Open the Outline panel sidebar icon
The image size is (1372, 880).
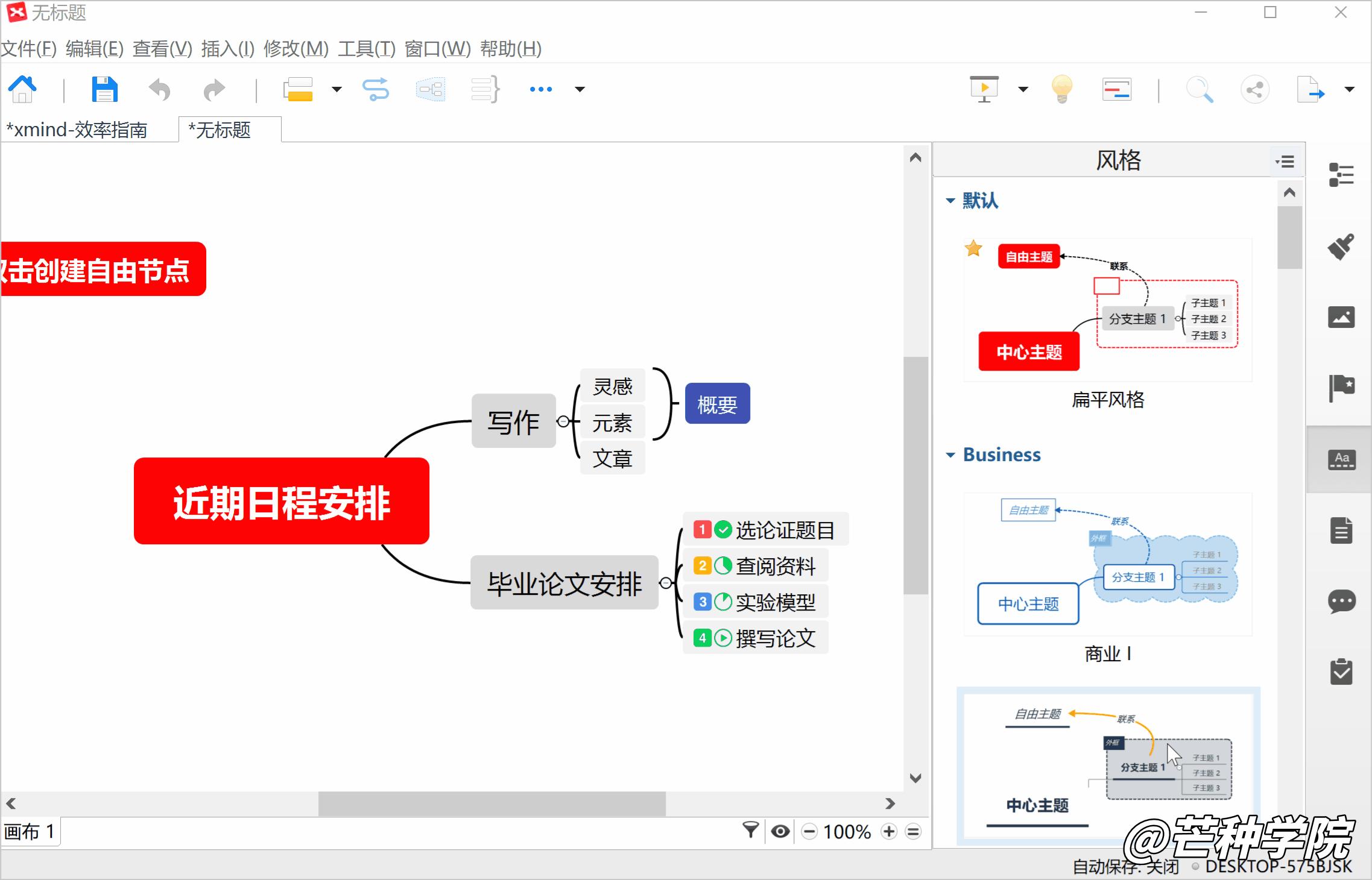[x=1341, y=175]
